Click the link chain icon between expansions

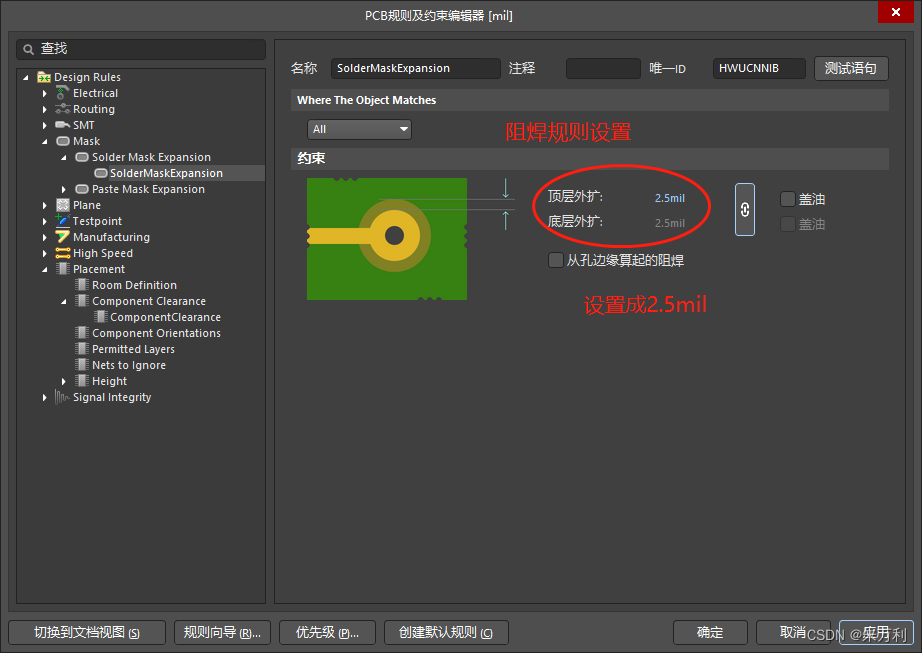[x=745, y=210]
